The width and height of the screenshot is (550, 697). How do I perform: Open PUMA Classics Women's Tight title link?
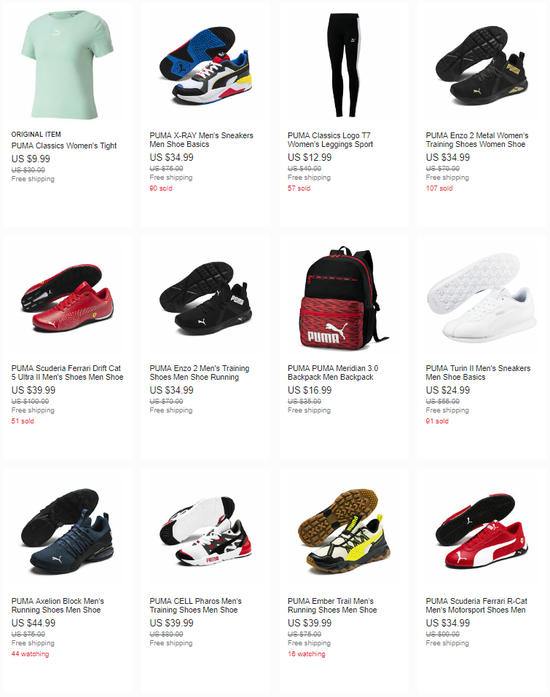tap(64, 145)
